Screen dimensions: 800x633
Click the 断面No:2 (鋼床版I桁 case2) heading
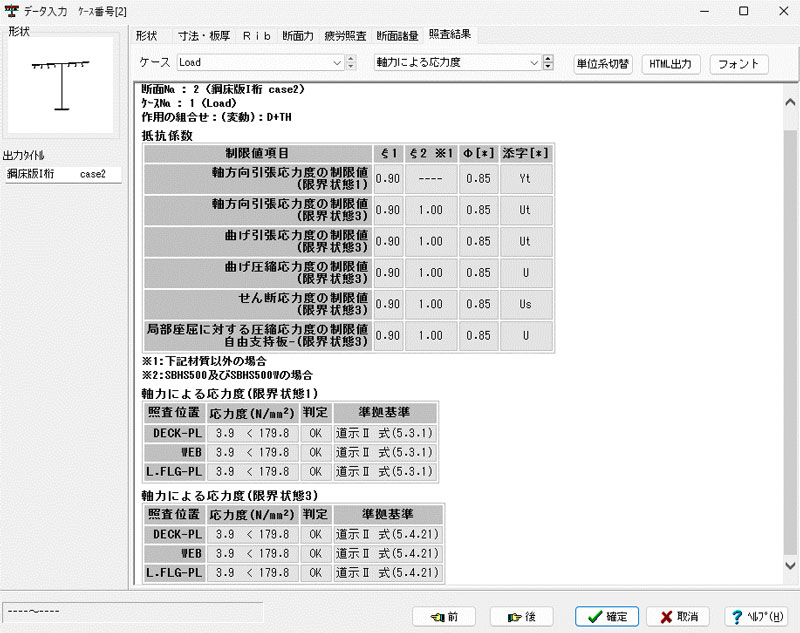223,89
